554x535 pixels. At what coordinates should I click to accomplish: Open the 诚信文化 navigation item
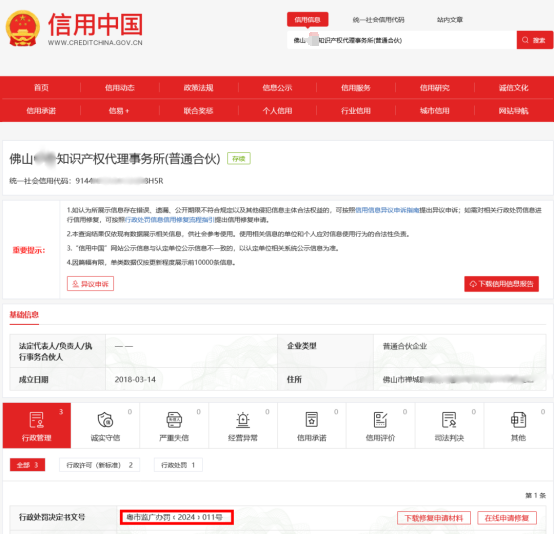[513, 88]
